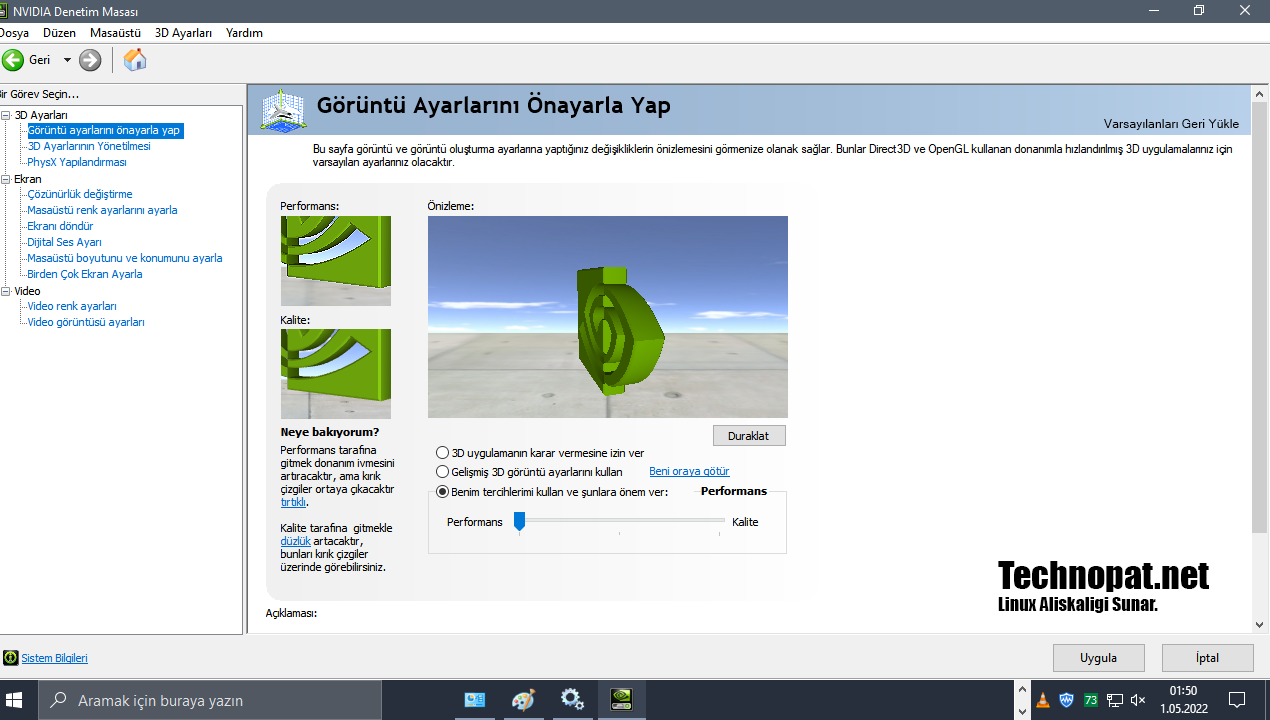Click the green Geri back arrow icon
This screenshot has height=720, width=1270.
click(x=13, y=60)
